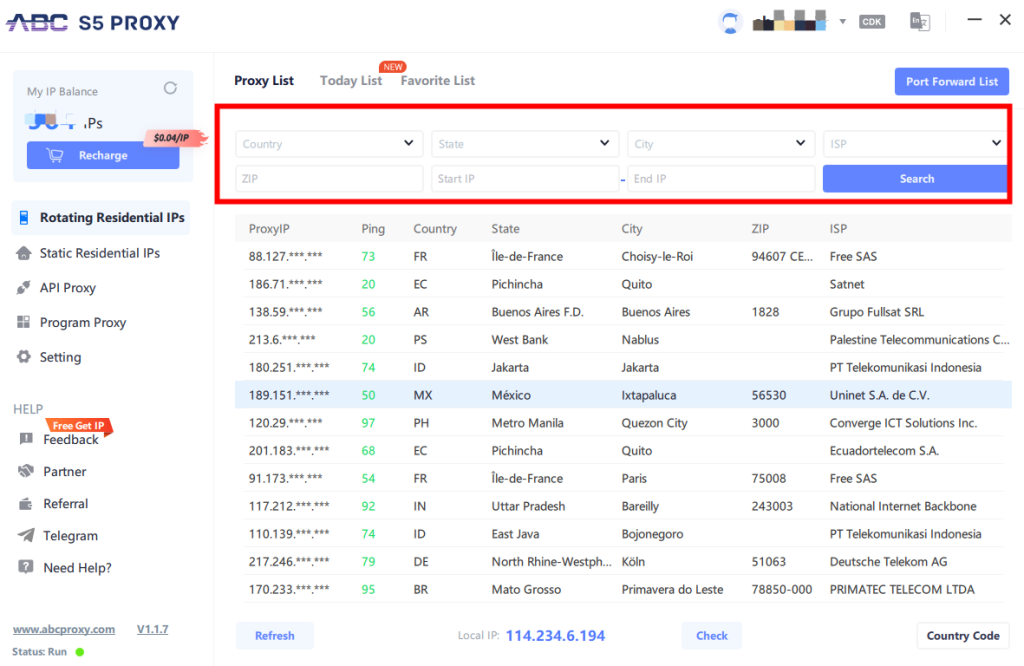Open the user avatar profile icon
The image size is (1024, 666).
pos(730,22)
